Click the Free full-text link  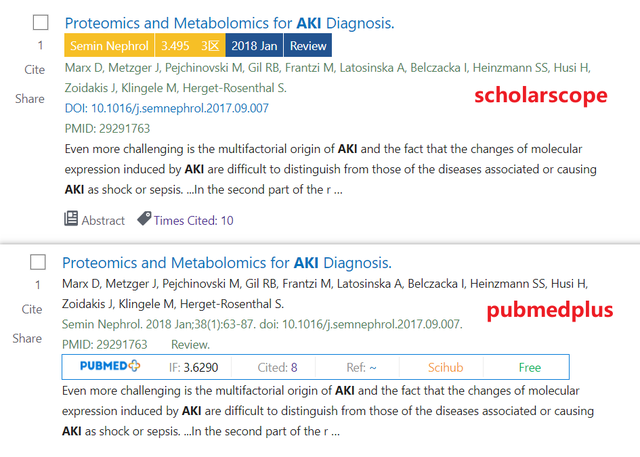[x=530, y=367]
